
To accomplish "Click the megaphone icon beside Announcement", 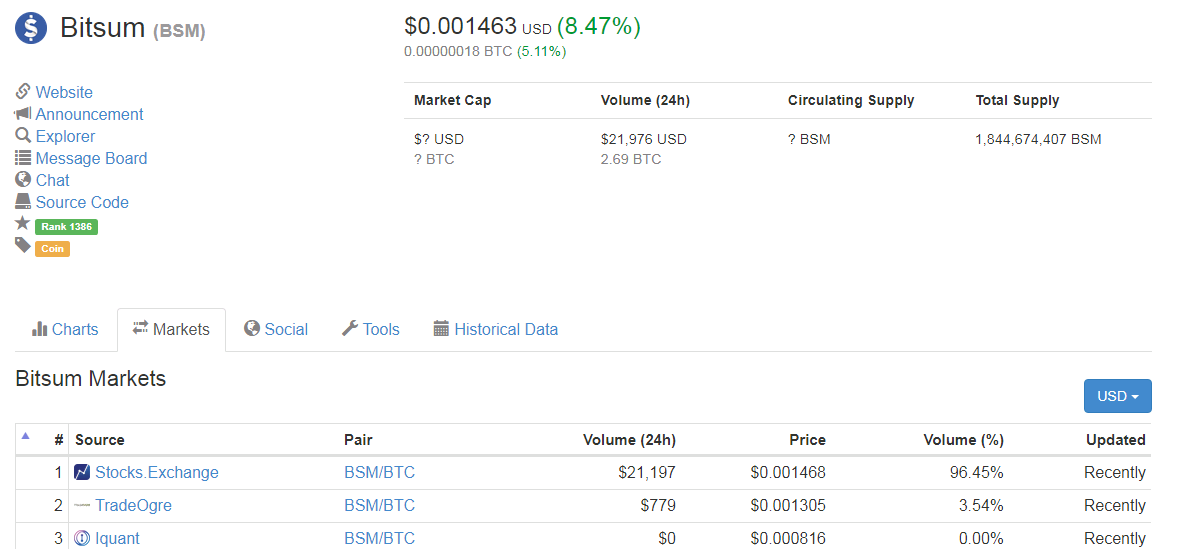I will click(23, 114).
